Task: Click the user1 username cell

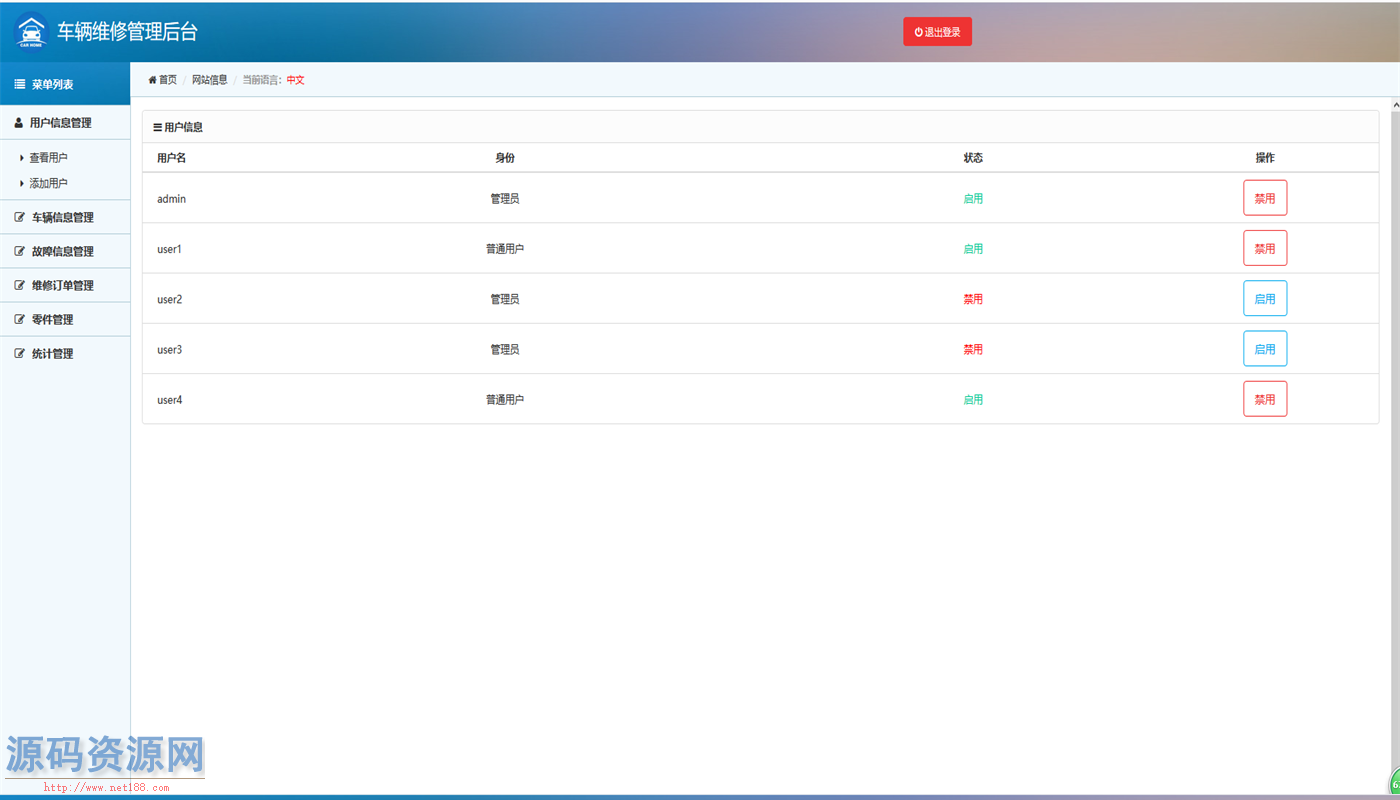Action: pos(170,249)
